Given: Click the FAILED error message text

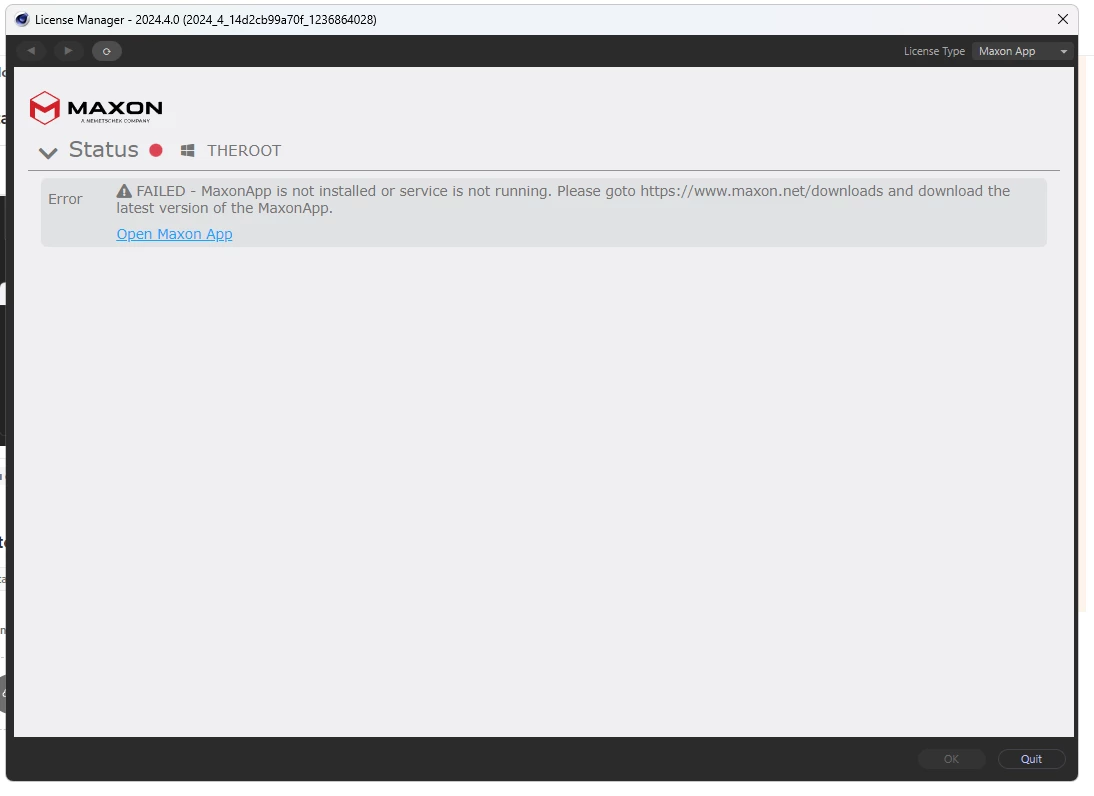Looking at the screenshot, I should click(x=563, y=200).
